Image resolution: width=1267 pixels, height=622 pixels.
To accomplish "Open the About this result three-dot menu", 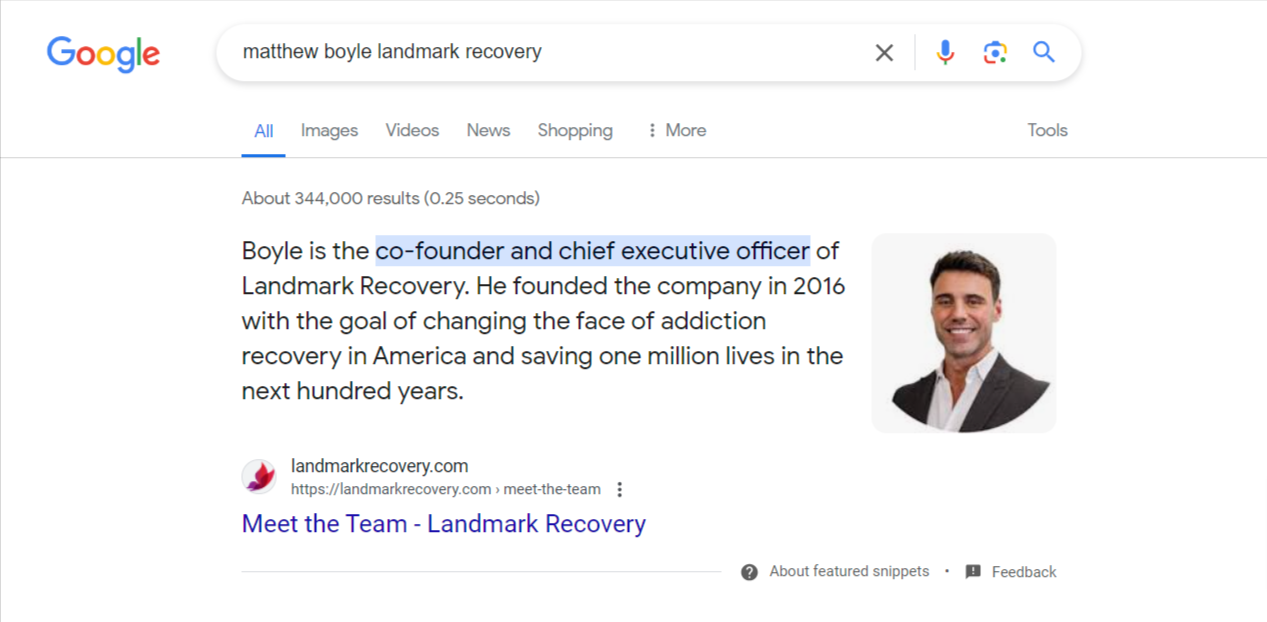I will [x=620, y=489].
